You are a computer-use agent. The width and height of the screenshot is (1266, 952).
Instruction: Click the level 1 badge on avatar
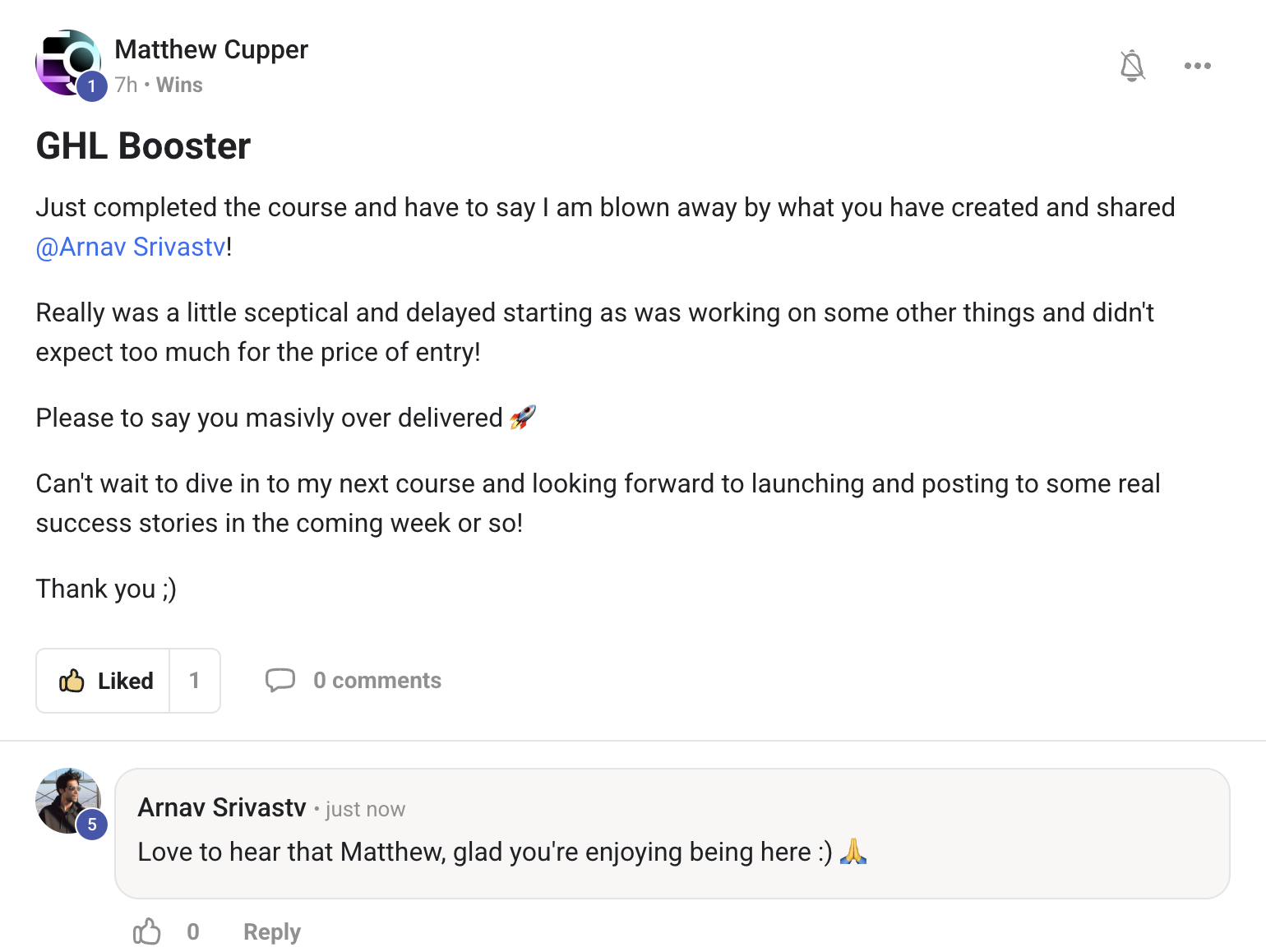[92, 86]
